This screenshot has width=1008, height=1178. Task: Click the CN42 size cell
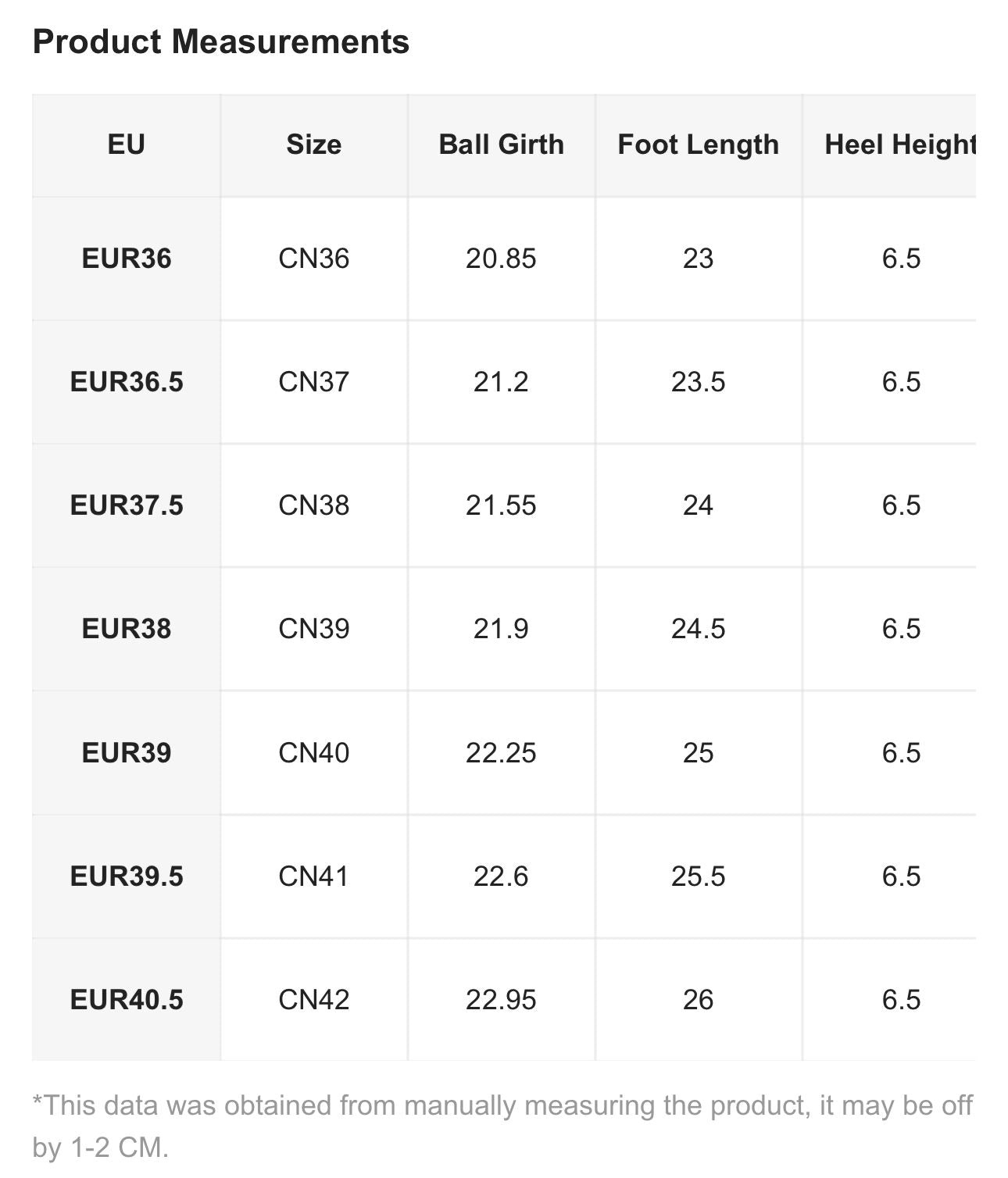point(313,999)
